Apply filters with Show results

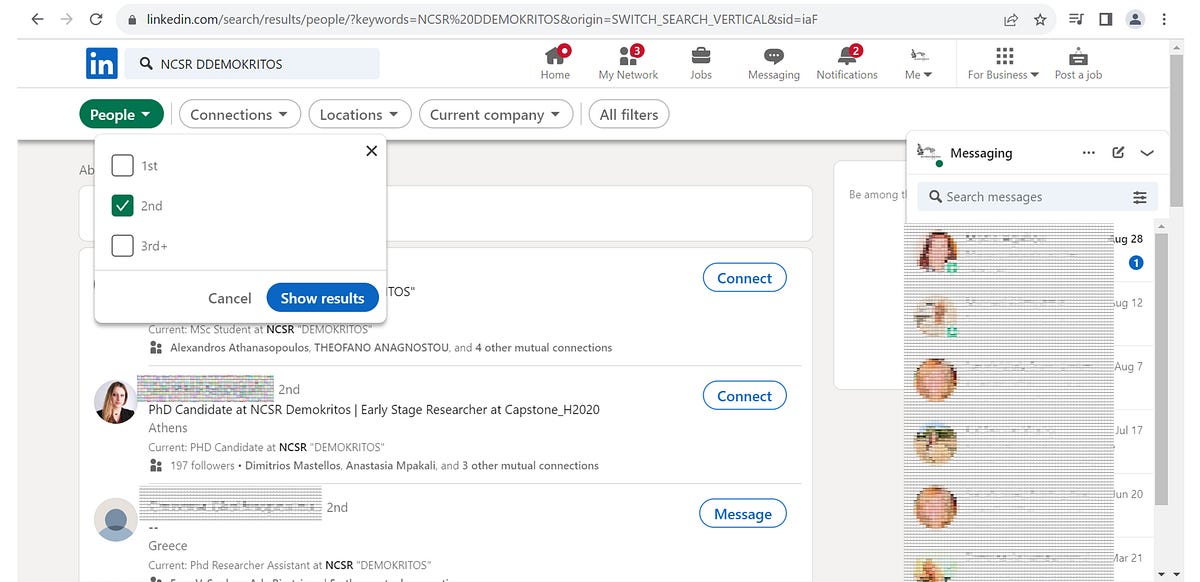[x=322, y=297]
